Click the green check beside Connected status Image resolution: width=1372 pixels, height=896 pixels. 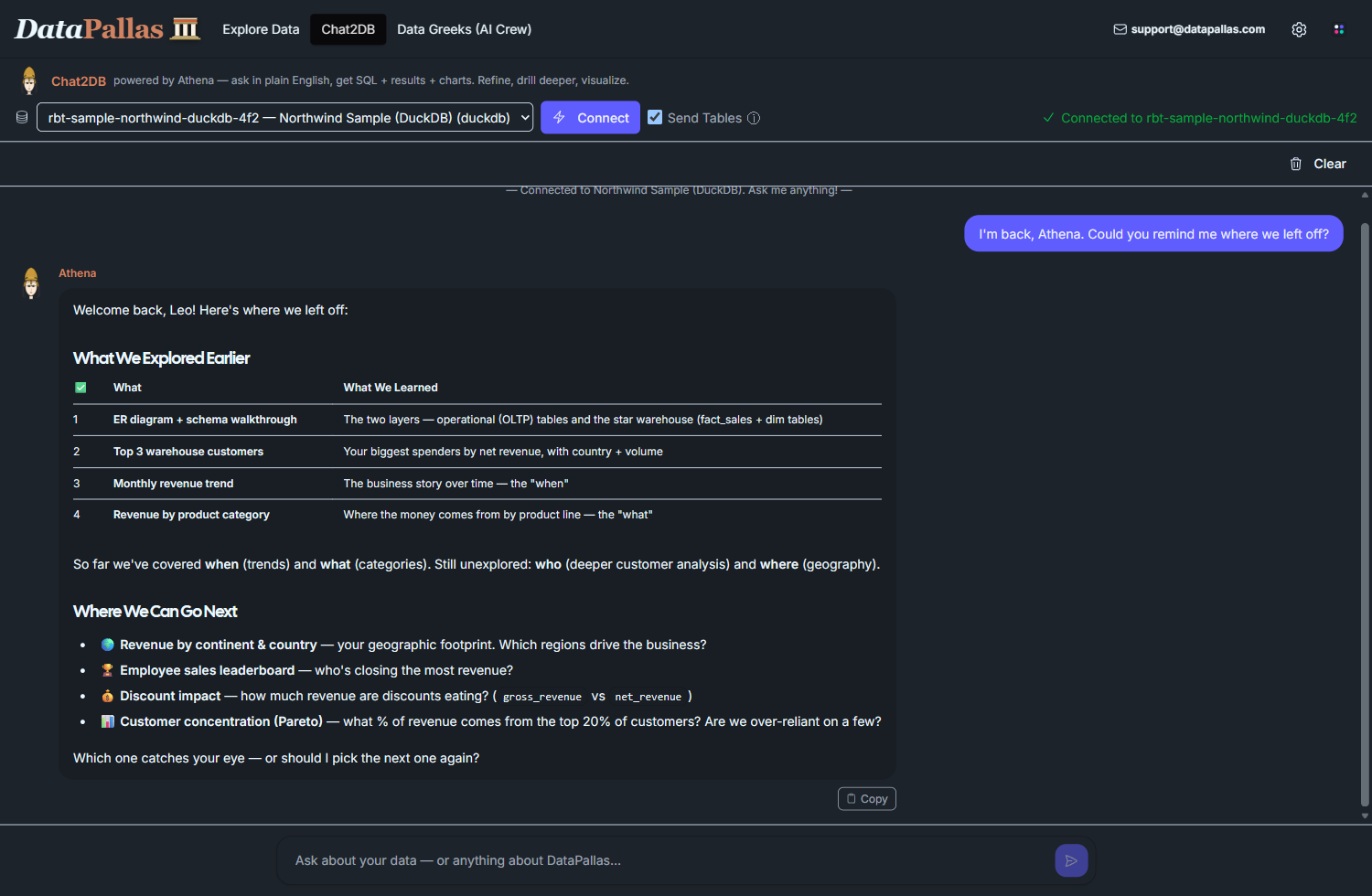point(1048,118)
